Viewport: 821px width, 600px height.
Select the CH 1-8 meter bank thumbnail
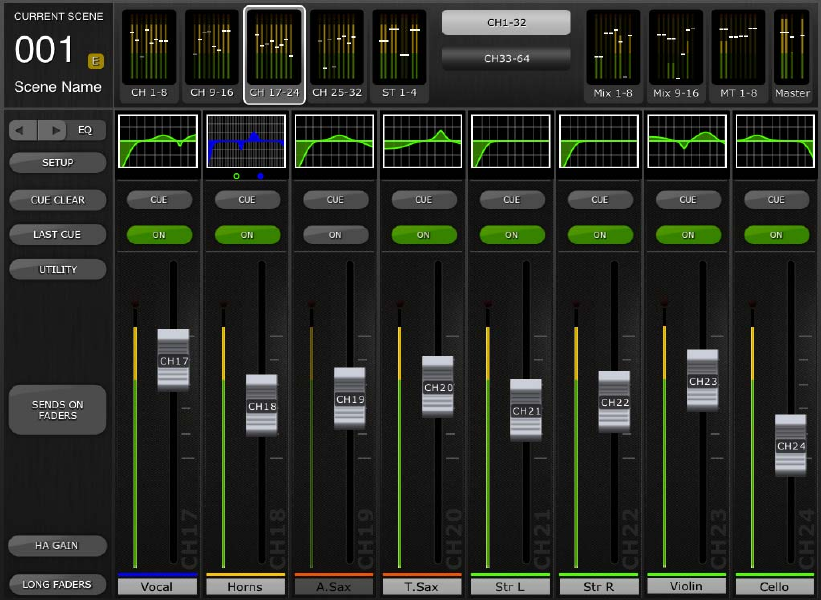(148, 48)
